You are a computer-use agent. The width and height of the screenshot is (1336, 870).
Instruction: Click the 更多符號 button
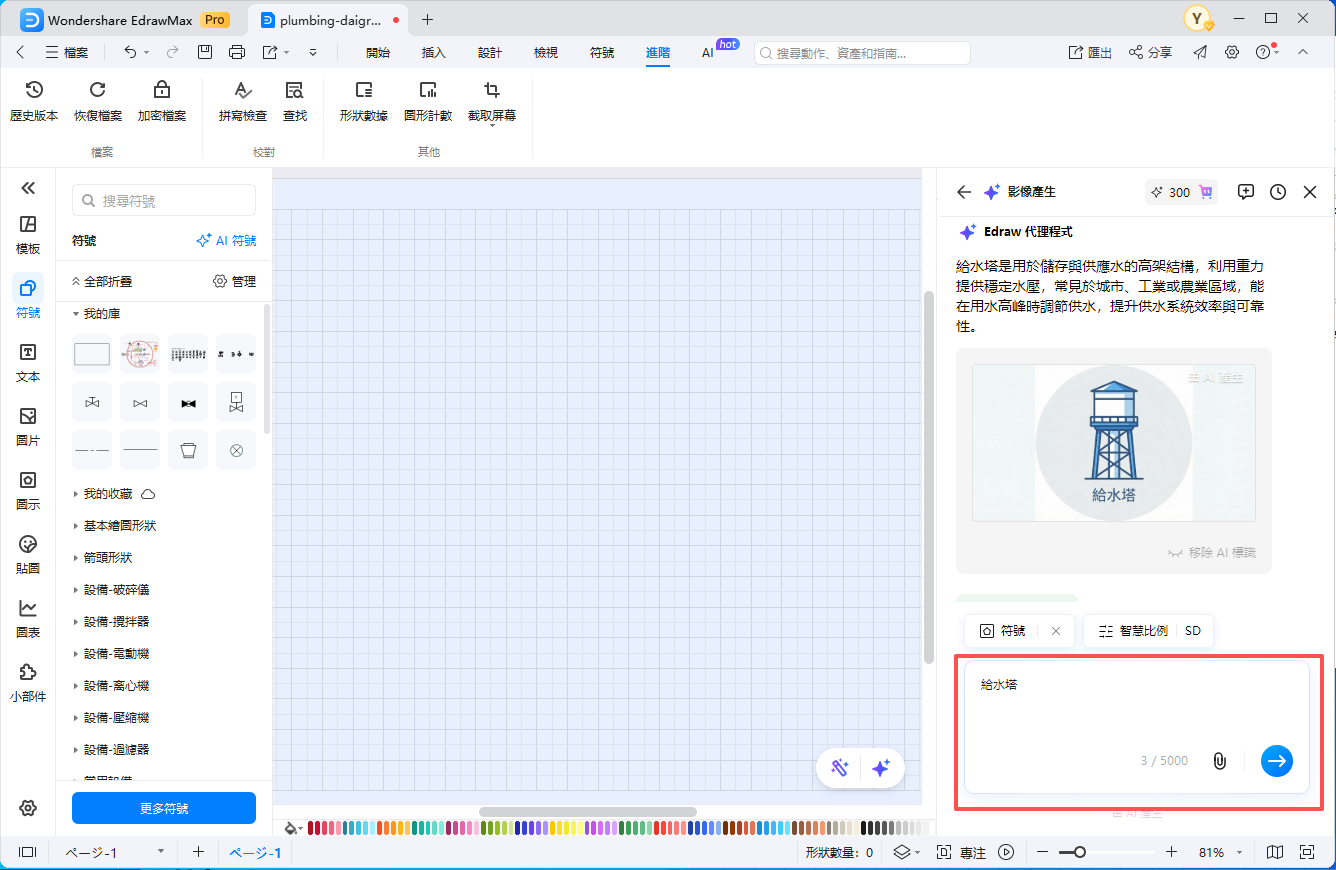164,808
